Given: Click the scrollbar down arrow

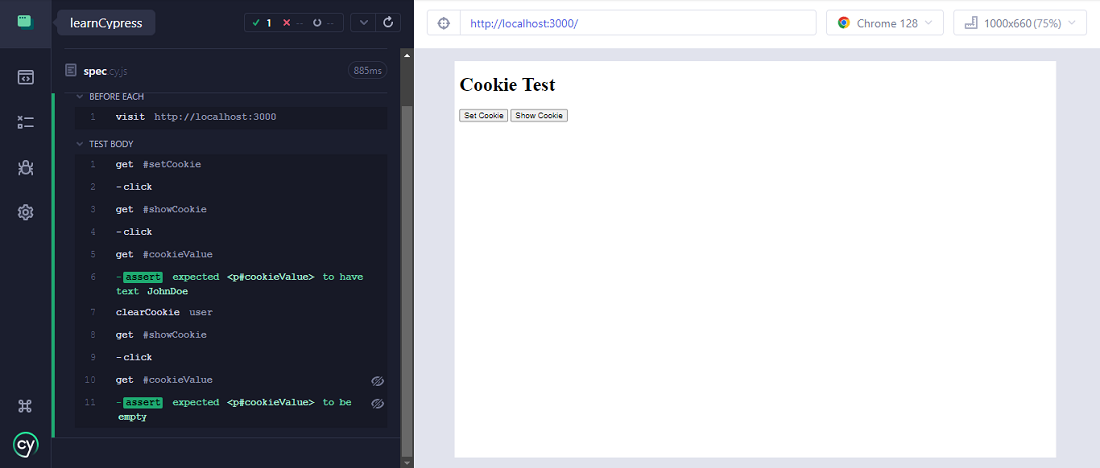Looking at the screenshot, I should [x=407, y=462].
